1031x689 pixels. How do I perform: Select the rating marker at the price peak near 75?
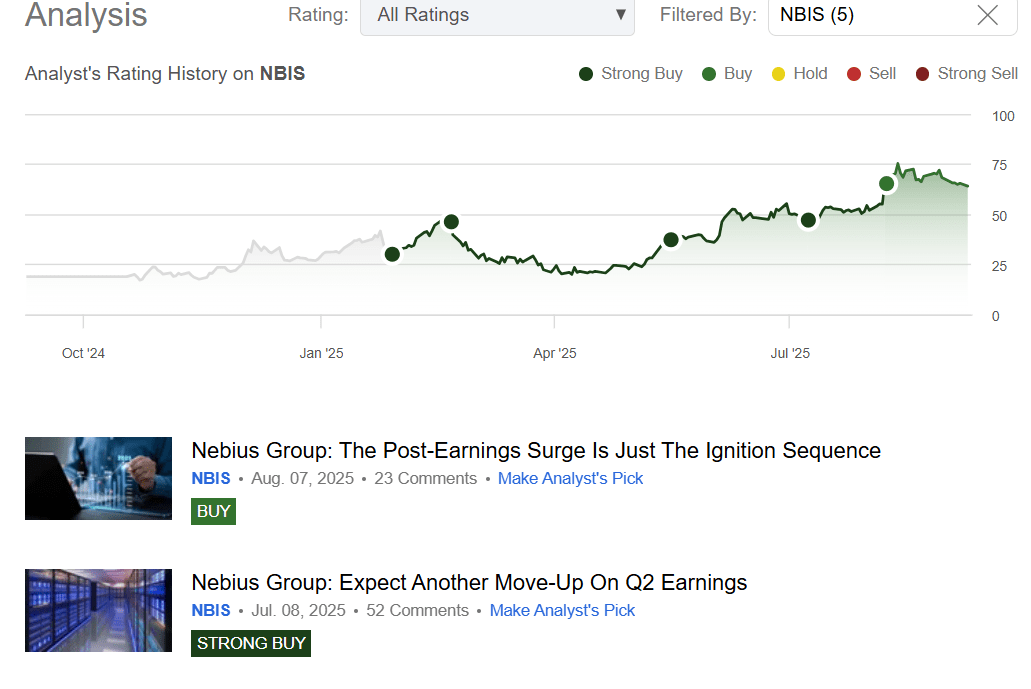(x=886, y=184)
